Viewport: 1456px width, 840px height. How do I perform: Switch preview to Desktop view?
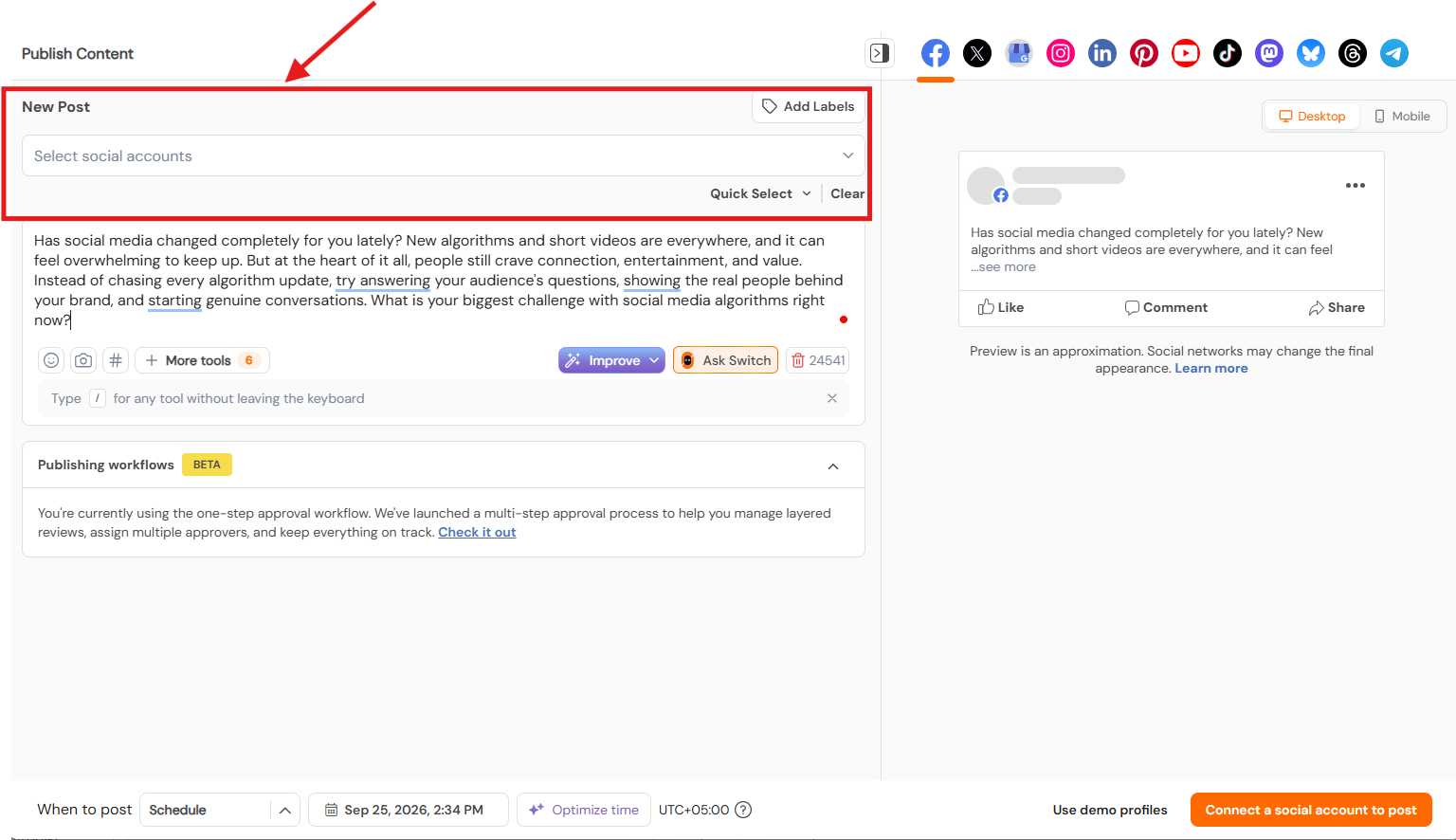click(1312, 117)
